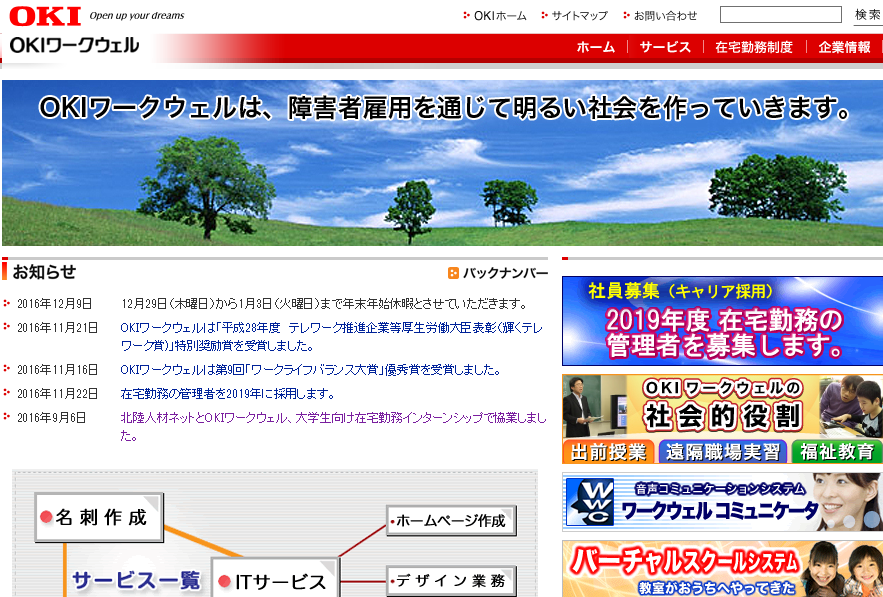
Task: Select サービス in the navigation bar
Action: (x=665, y=47)
